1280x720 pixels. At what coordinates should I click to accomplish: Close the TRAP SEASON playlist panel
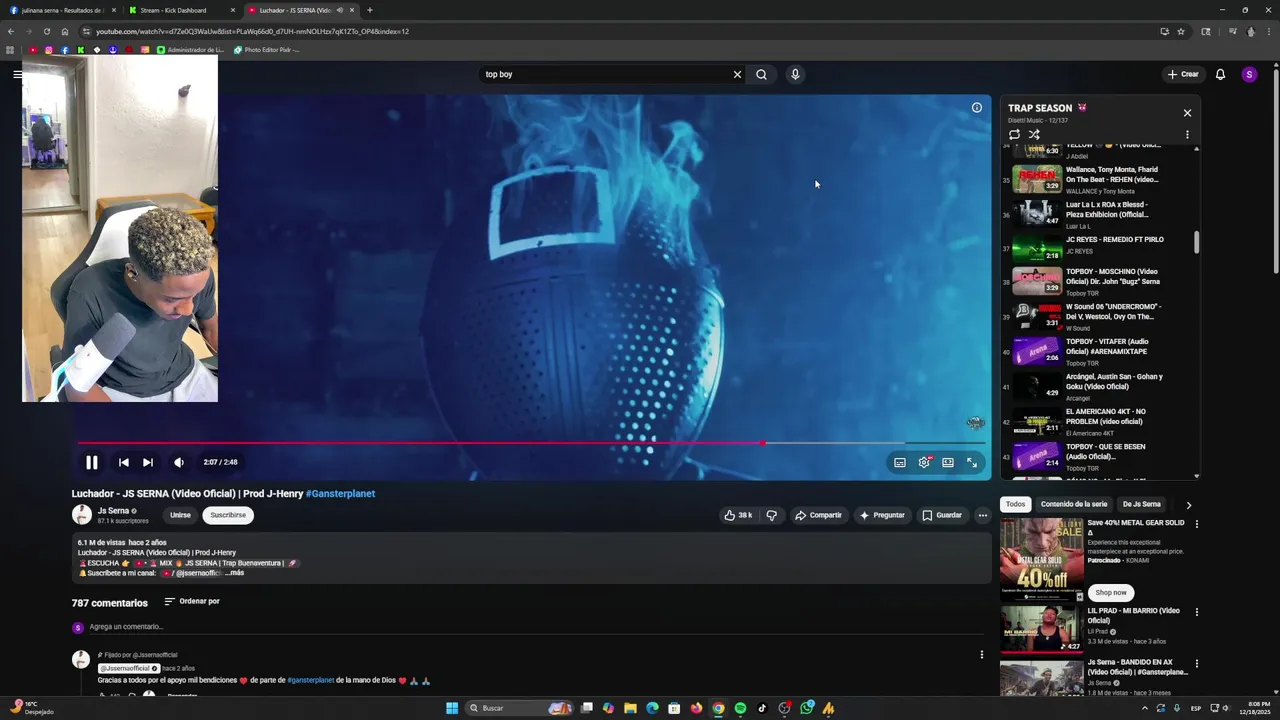1187,113
